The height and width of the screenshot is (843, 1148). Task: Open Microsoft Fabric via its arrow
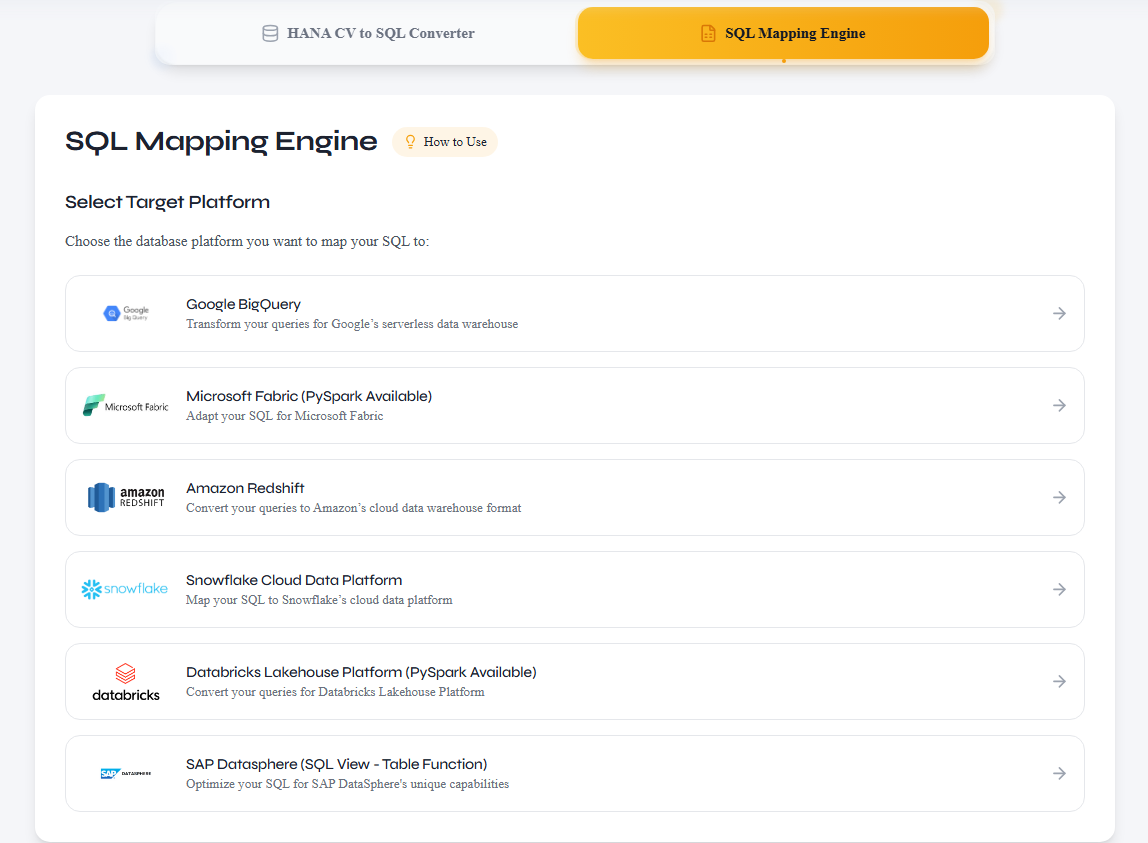pos(1059,405)
